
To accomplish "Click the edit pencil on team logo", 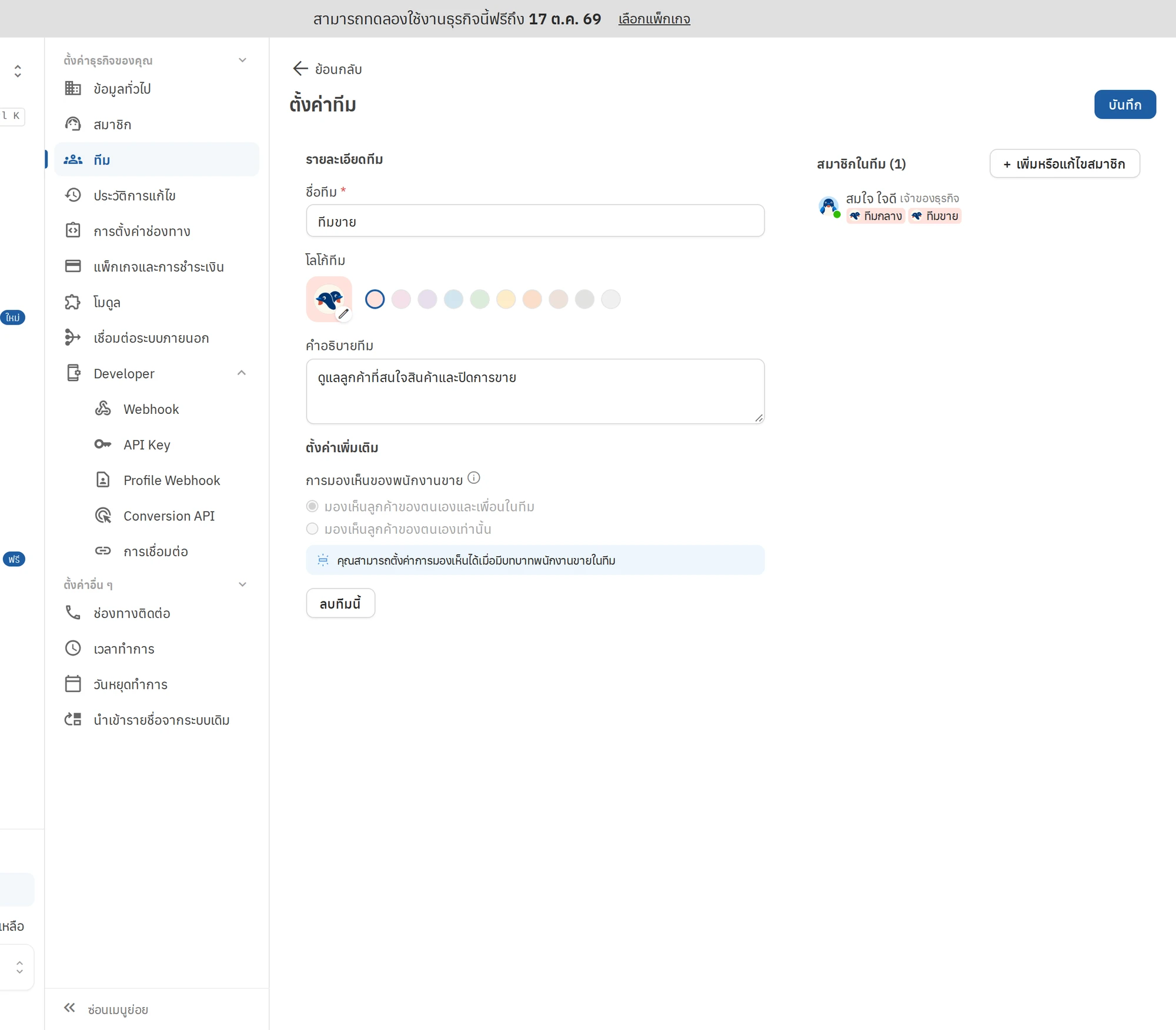I will tap(344, 314).
